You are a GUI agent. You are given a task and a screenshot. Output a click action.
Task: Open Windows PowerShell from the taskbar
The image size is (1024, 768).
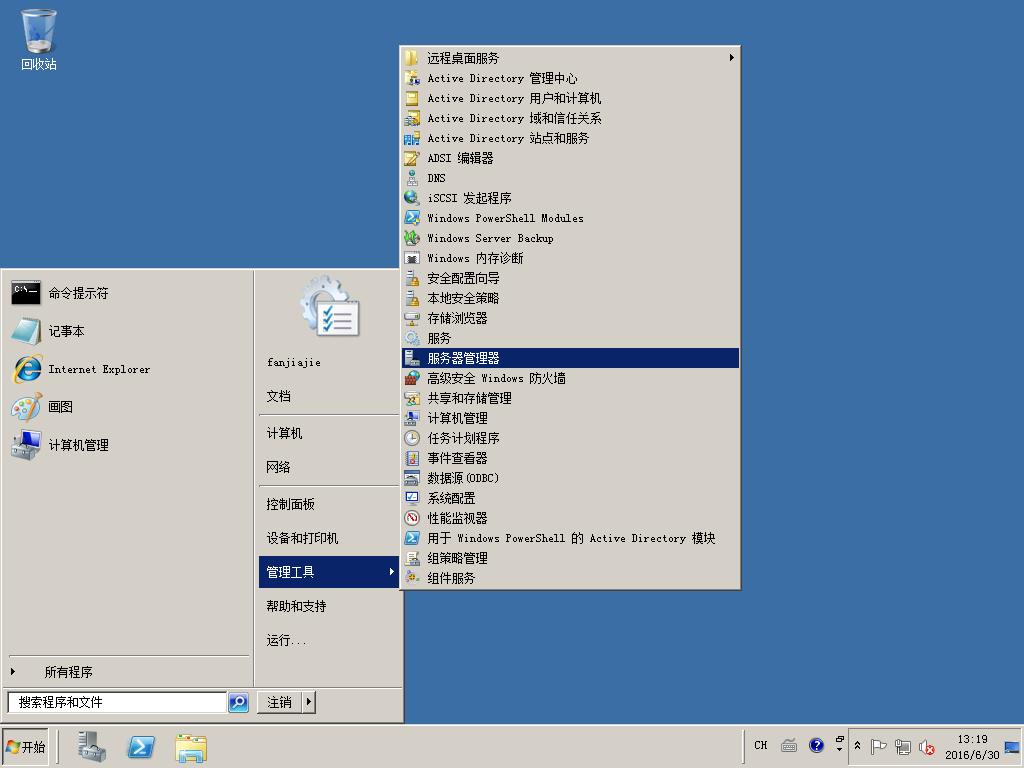point(140,747)
